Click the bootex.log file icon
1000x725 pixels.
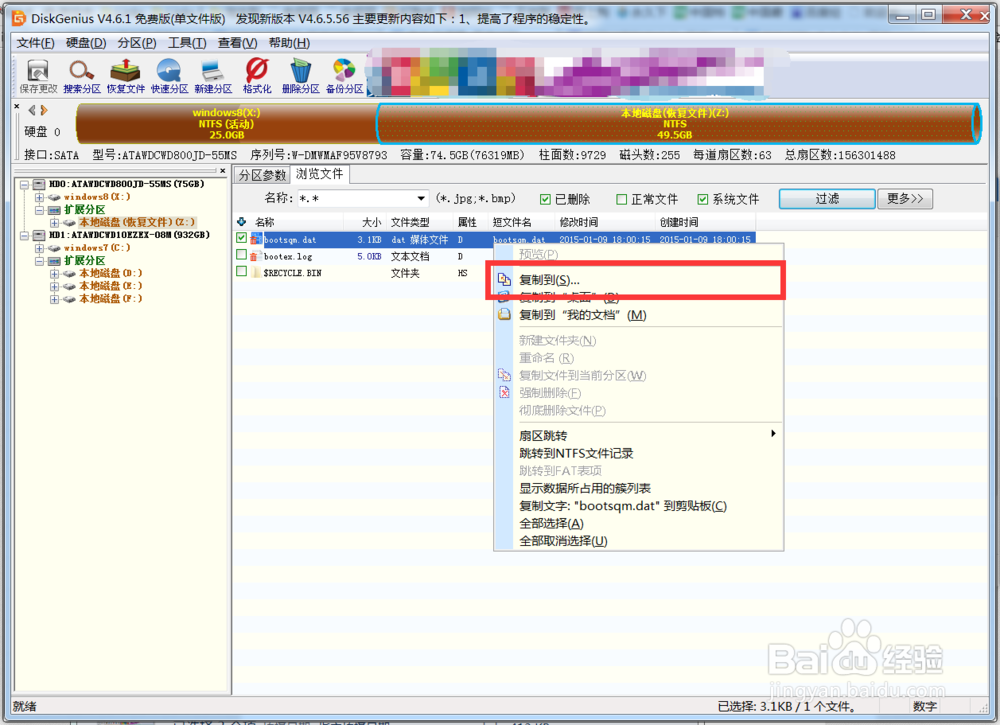[255, 256]
